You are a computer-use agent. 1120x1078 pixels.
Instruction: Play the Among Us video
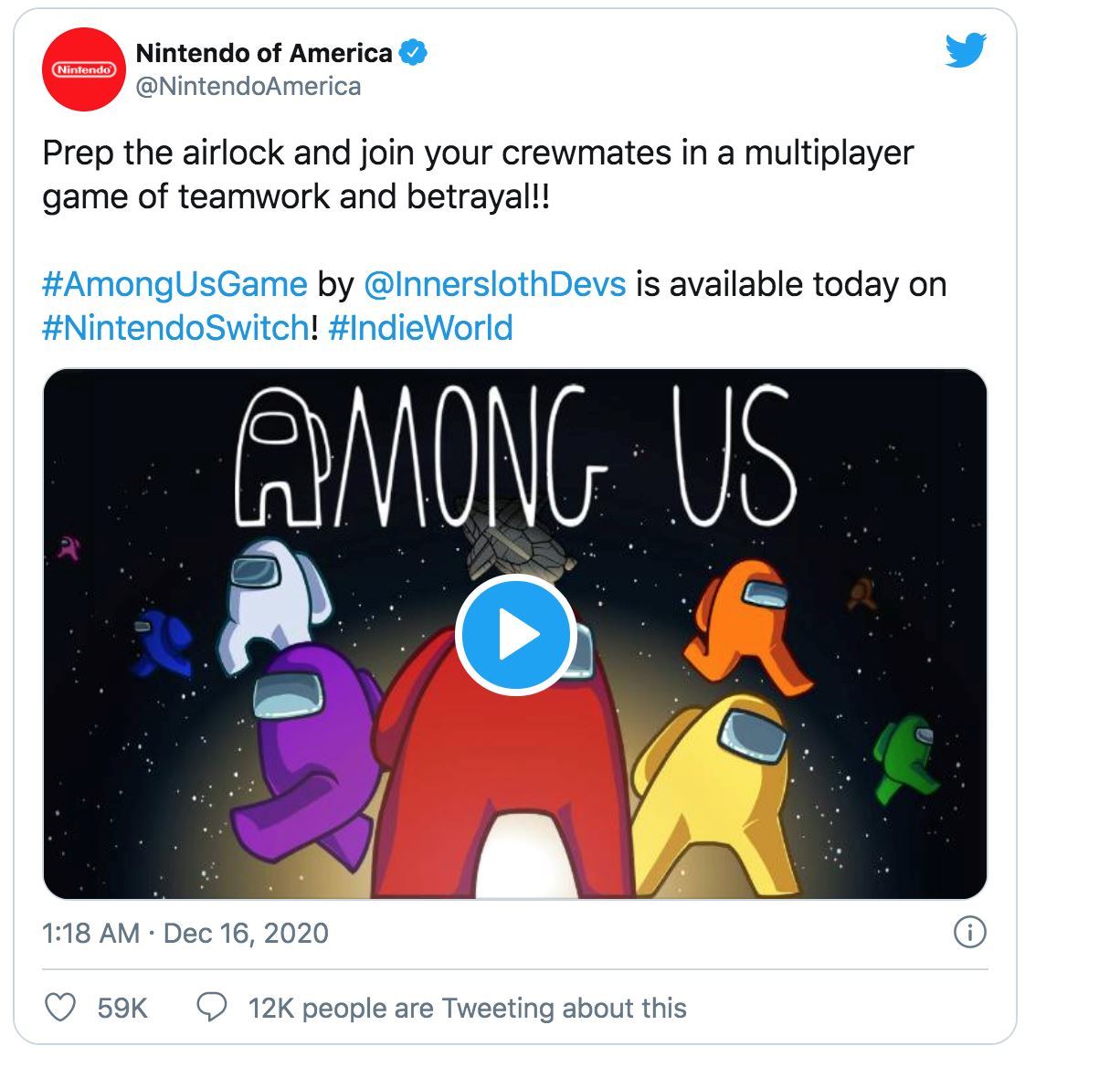pyautogui.click(x=515, y=635)
